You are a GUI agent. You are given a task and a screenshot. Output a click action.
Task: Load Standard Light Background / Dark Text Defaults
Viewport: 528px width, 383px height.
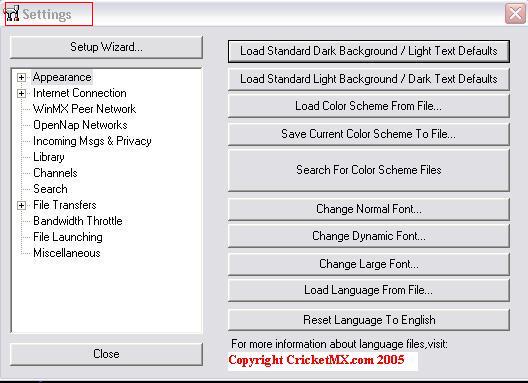coord(369,79)
